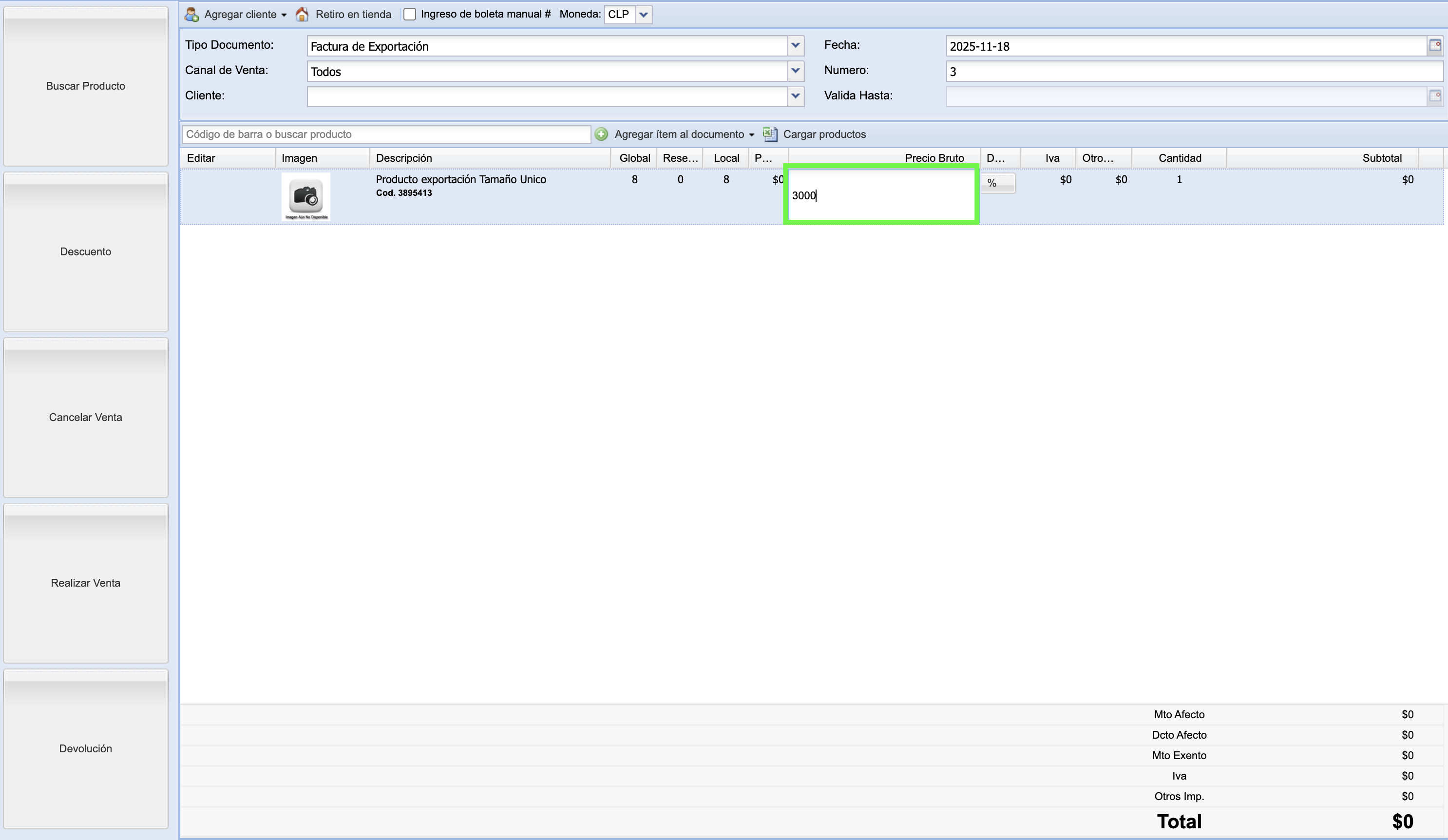Click the Código de barra search field
The width and height of the screenshot is (1448, 840).
tap(386, 134)
